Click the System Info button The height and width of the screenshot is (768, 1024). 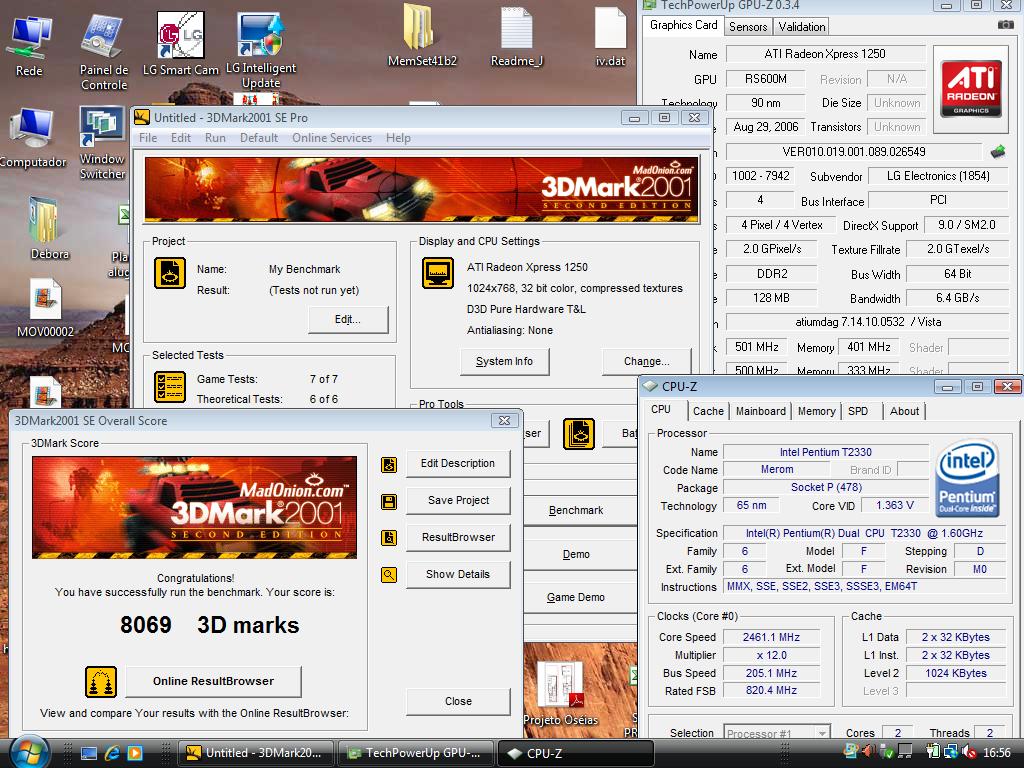pyautogui.click(x=504, y=361)
